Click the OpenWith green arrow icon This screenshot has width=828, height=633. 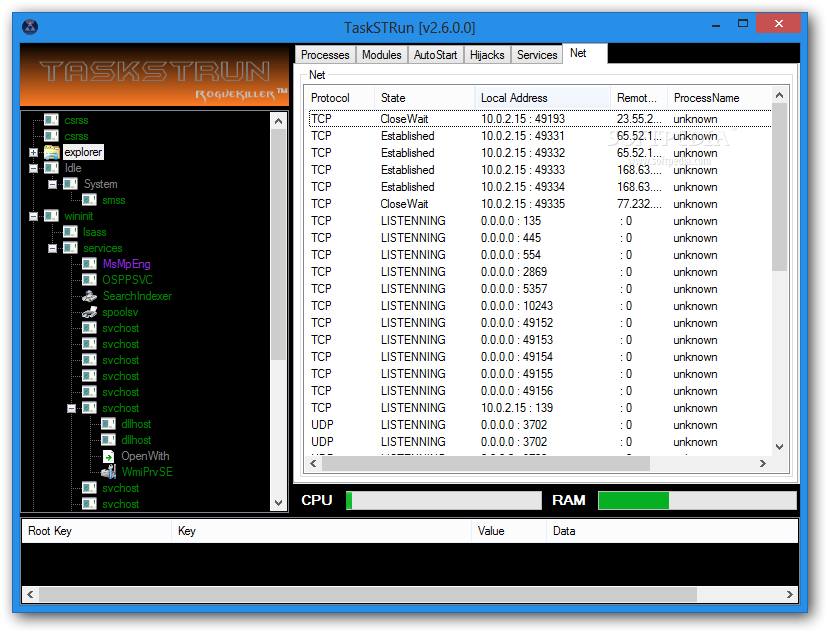(x=108, y=456)
